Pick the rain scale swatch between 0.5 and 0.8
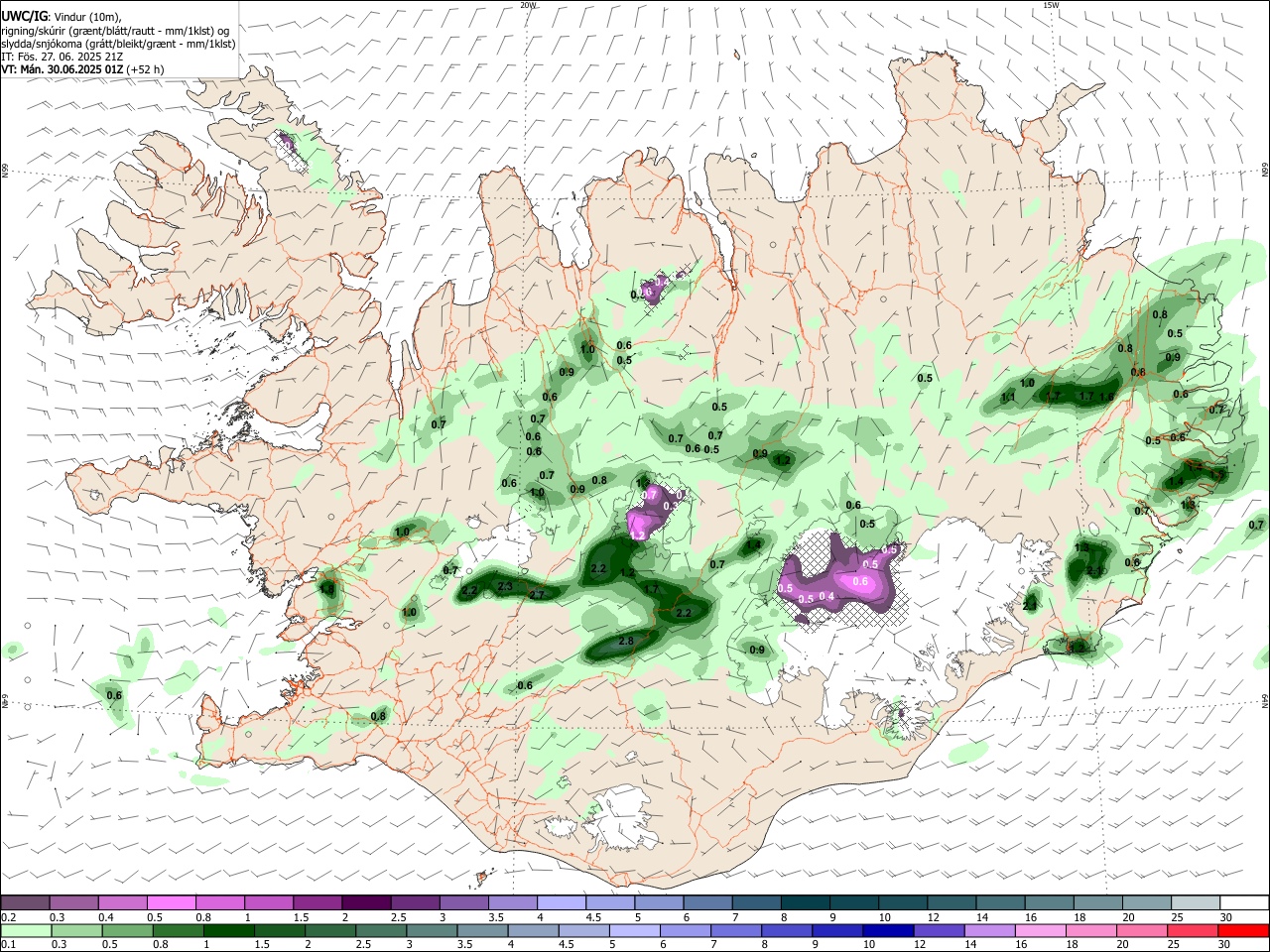This screenshot has width=1270, height=952. pos(128,930)
